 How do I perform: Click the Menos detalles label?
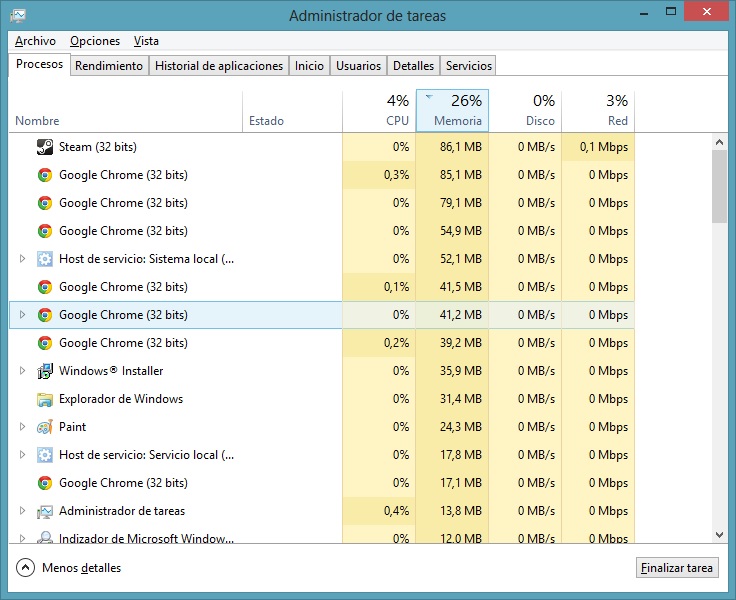pyautogui.click(x=81, y=568)
